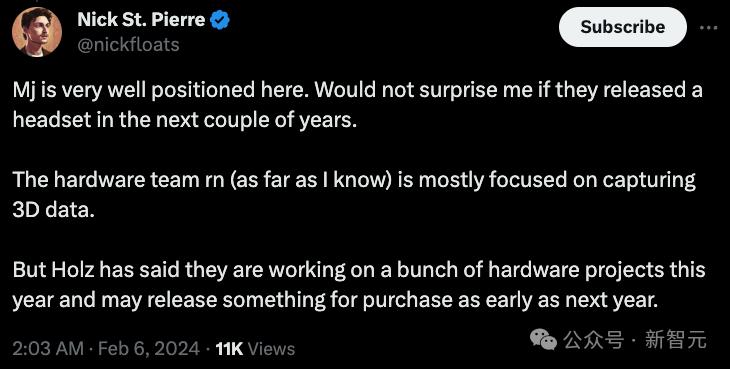Click the Subscribe button
The image size is (730, 369).
pos(622,27)
